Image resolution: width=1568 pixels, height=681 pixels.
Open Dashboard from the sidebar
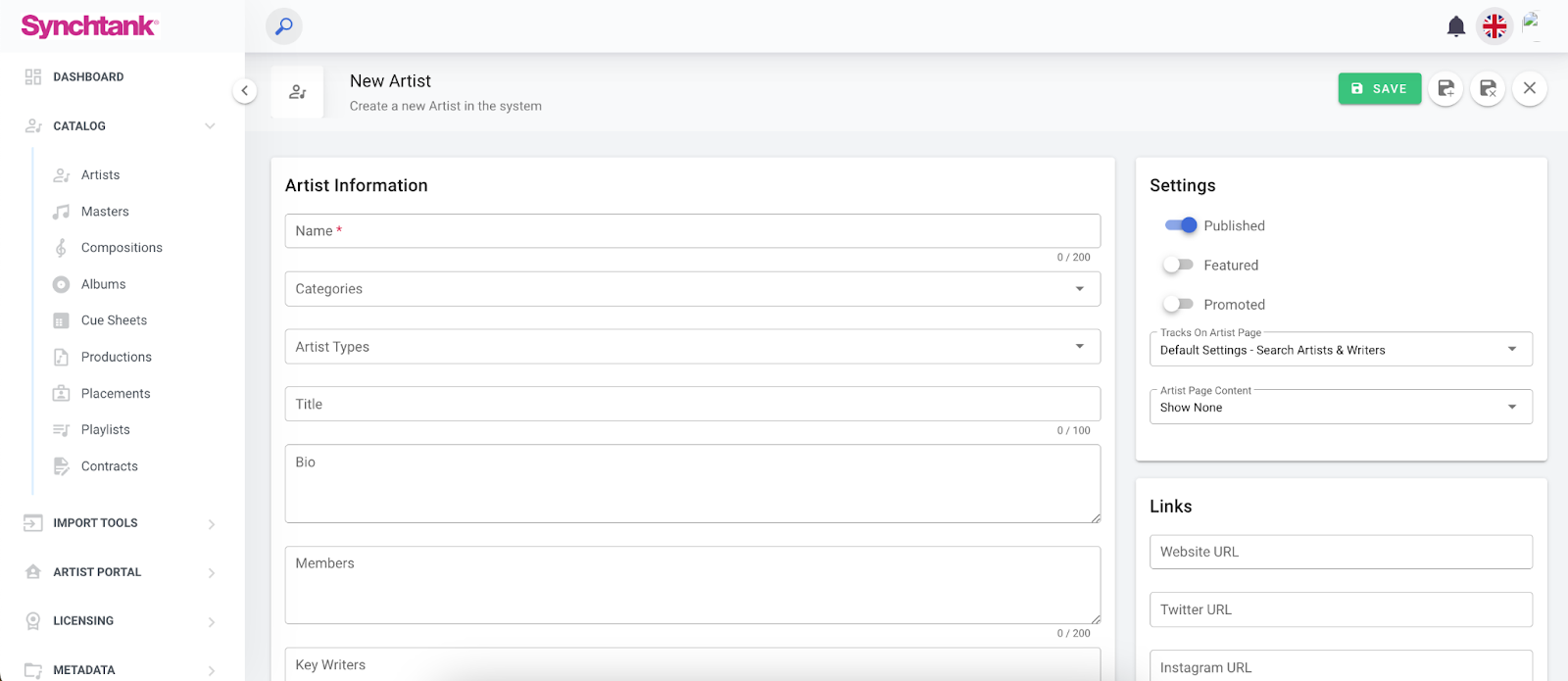(88, 77)
